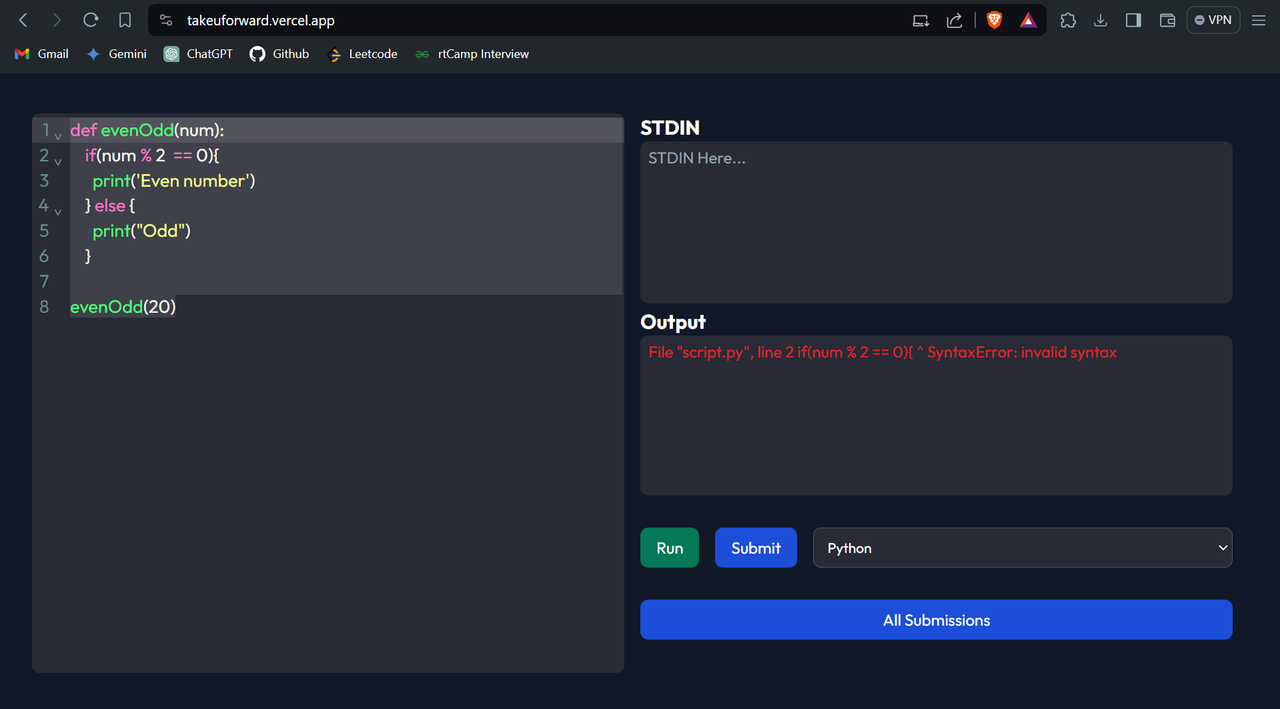Share this page via share icon

pos(954,20)
